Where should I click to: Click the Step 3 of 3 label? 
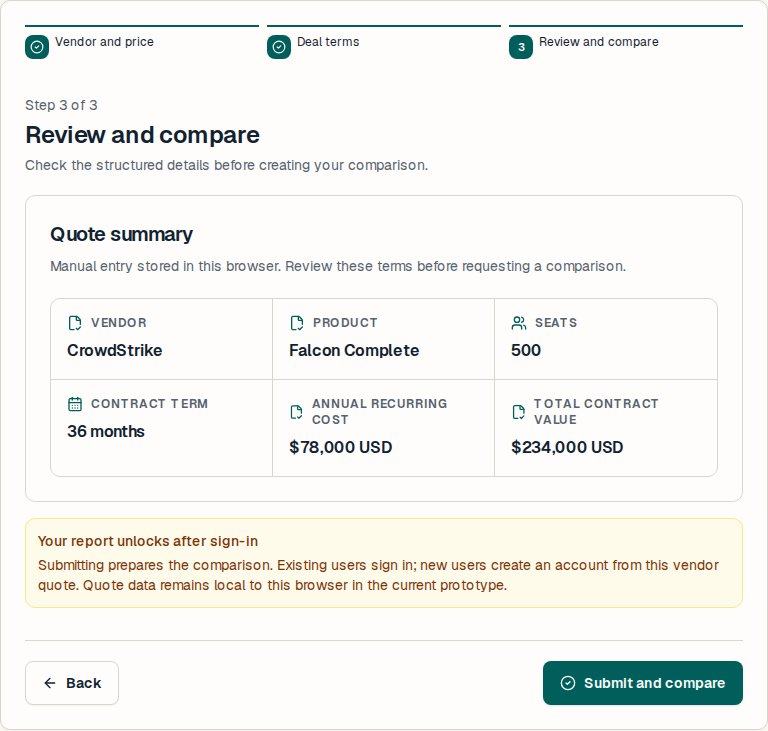coord(61,105)
